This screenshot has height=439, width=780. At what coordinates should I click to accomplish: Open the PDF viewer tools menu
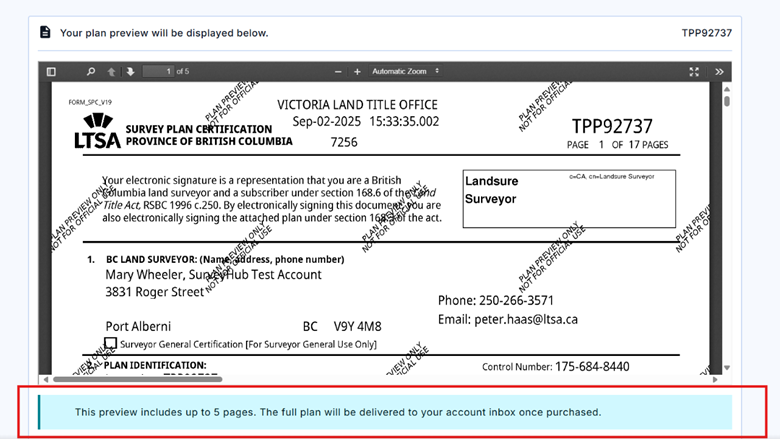coord(718,72)
